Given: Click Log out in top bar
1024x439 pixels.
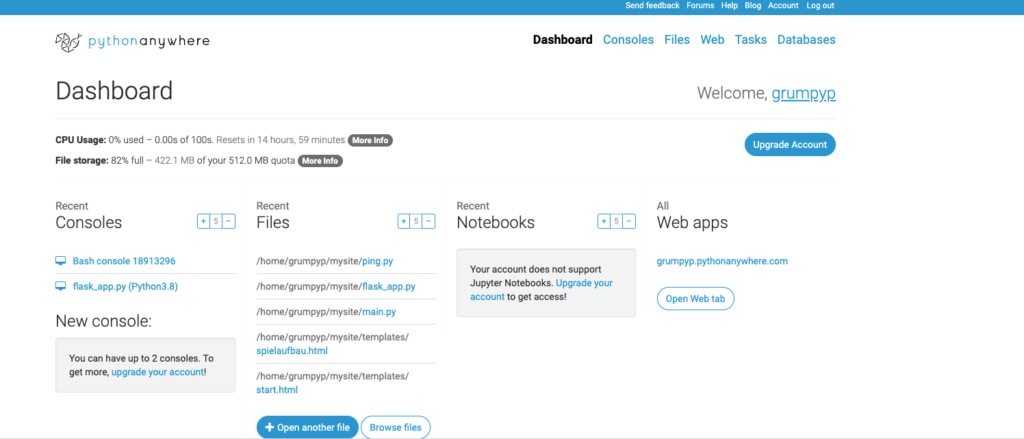Looking at the screenshot, I should coord(820,6).
